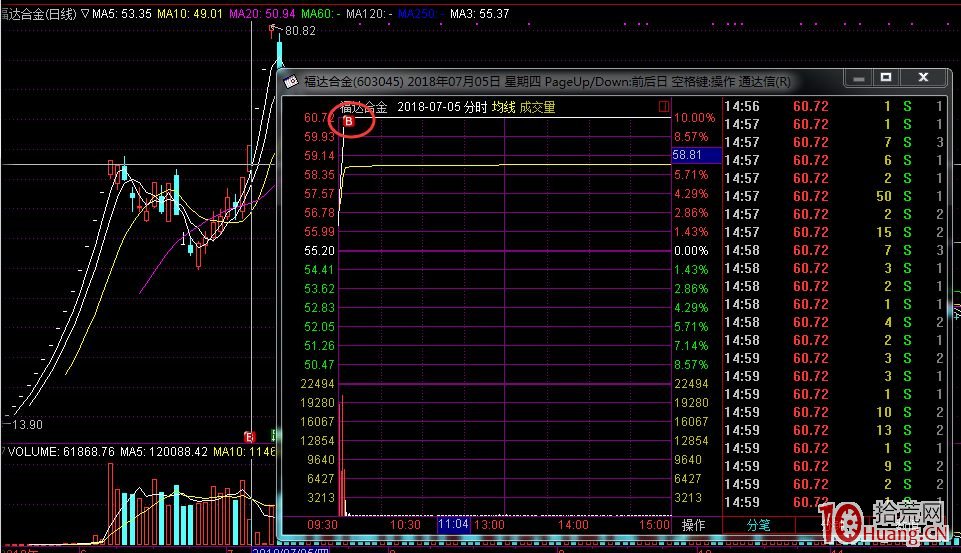
Task: Click the highlighted date label under daily chart
Action: click(x=291, y=550)
